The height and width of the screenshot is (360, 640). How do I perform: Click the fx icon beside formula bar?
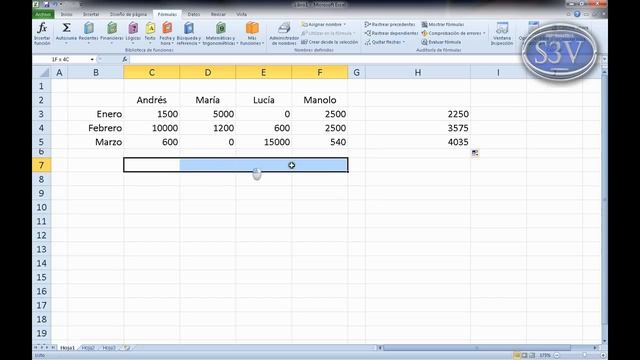(125, 59)
